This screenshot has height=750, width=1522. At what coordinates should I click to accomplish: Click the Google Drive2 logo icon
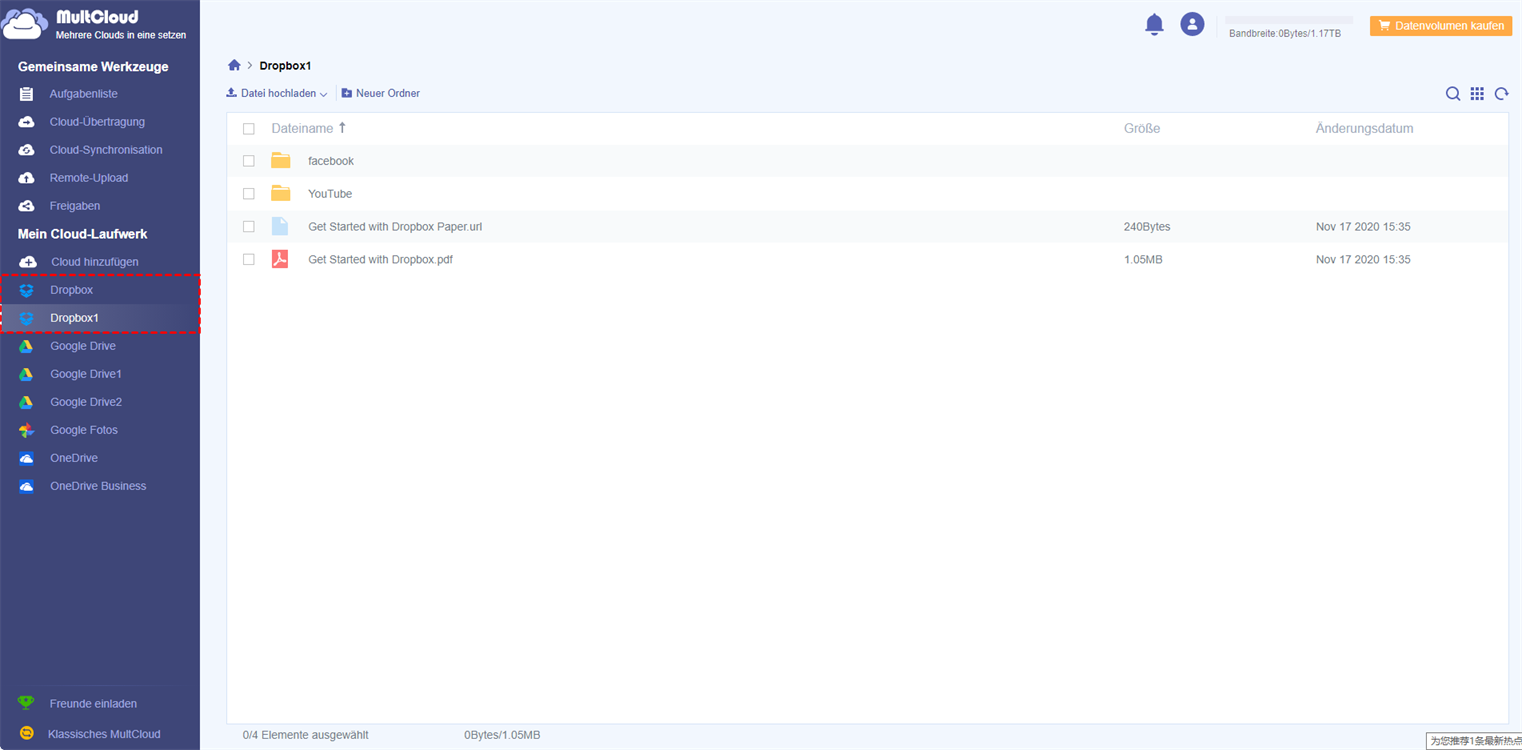(x=27, y=402)
